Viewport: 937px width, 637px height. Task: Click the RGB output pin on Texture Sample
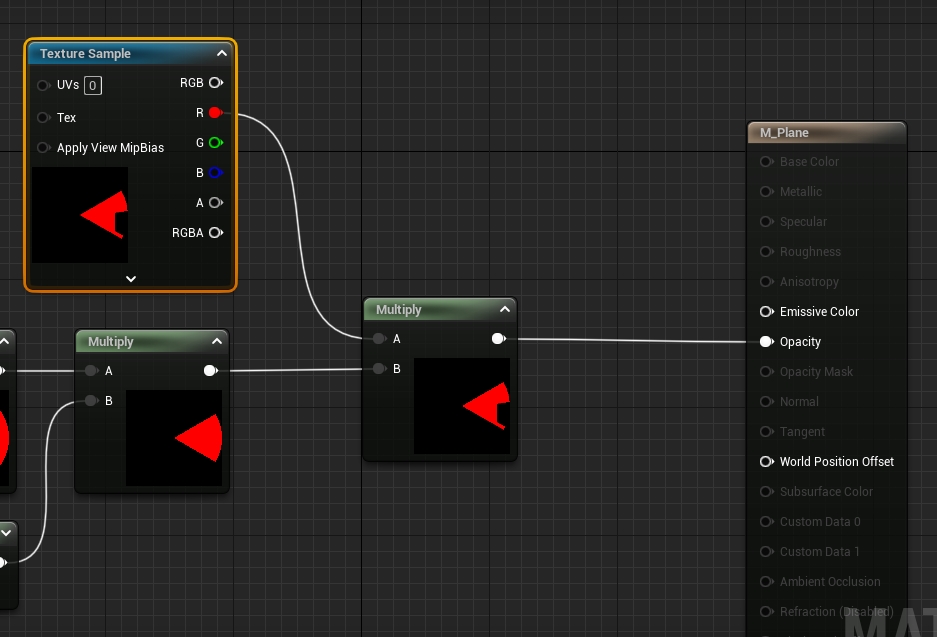tap(215, 83)
